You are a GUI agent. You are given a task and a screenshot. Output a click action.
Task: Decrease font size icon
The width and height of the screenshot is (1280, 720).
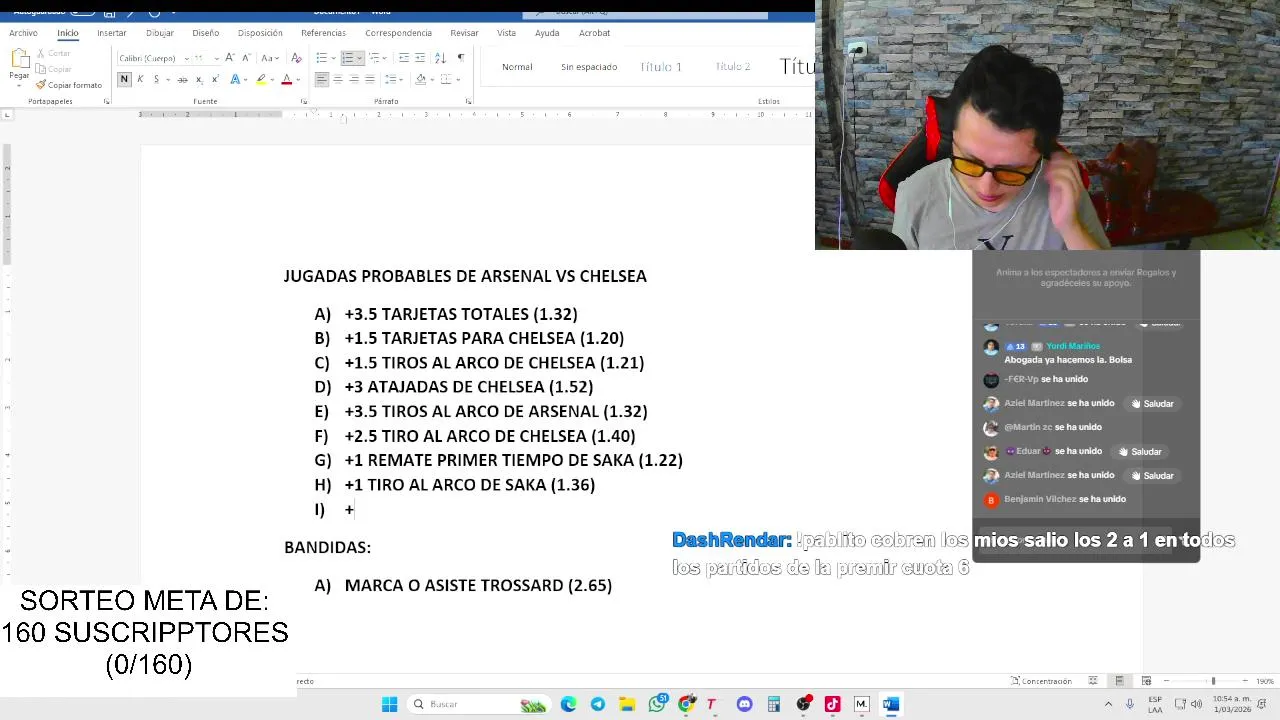tap(245, 57)
